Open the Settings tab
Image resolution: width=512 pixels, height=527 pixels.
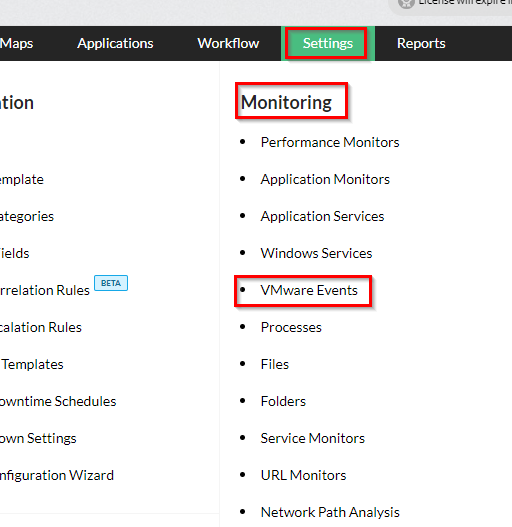[x=328, y=43]
